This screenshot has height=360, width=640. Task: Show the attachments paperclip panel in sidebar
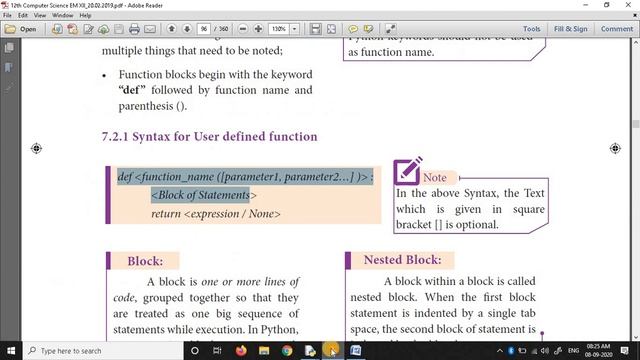pyautogui.click(x=9, y=87)
